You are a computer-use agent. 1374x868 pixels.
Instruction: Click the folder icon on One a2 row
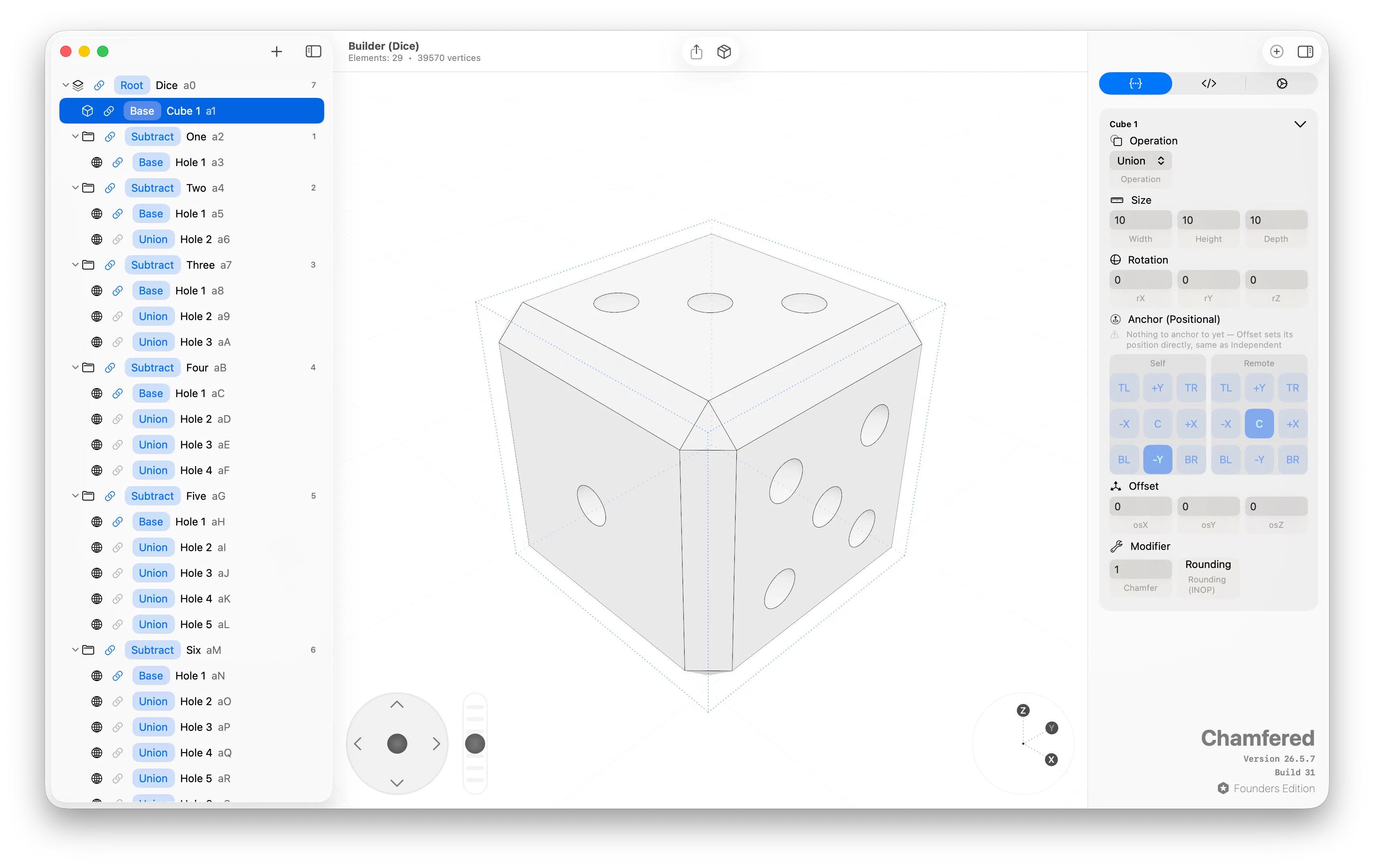[88, 136]
